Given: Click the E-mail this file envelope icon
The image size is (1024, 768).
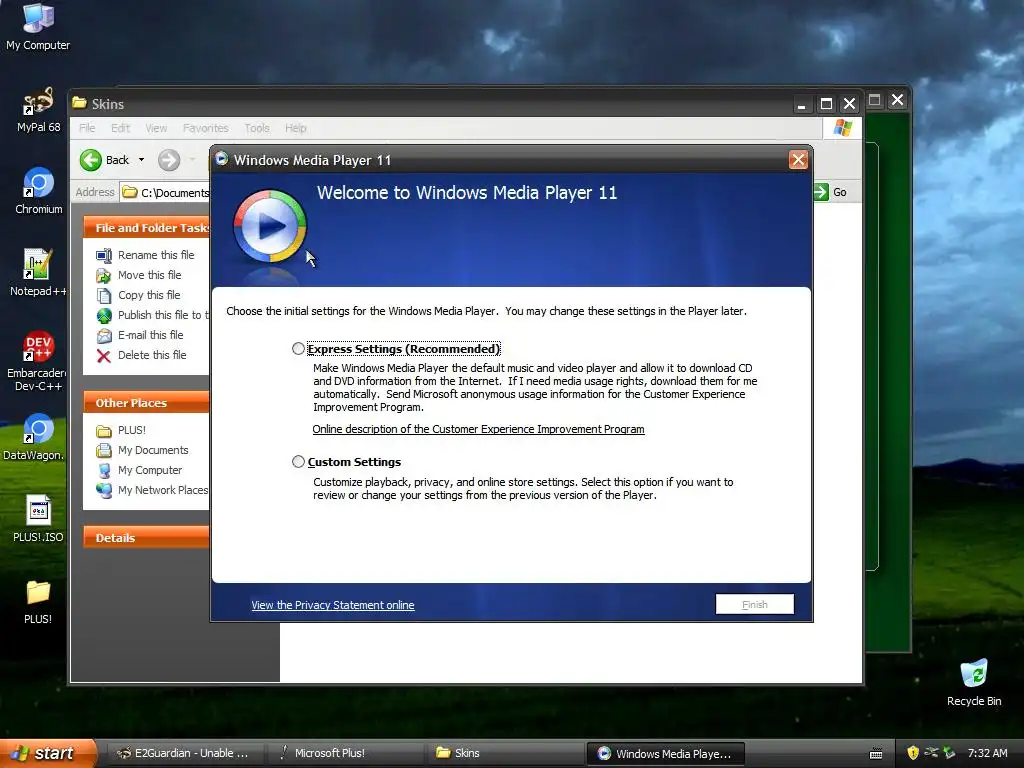Looking at the screenshot, I should click(x=104, y=336).
